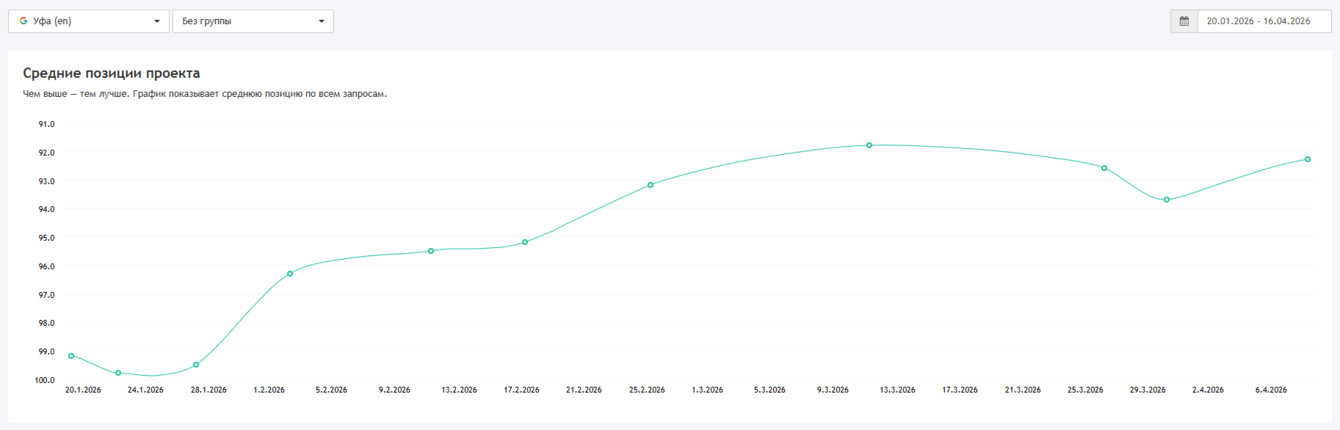The height and width of the screenshot is (430, 1340).
Task: Expand the Без группы group dropdown
Action: (253, 21)
